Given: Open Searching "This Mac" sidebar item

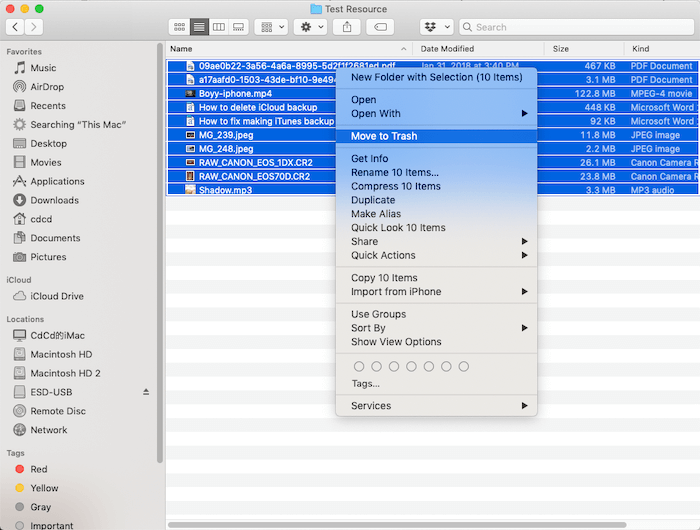Looking at the screenshot, I should coord(70,125).
